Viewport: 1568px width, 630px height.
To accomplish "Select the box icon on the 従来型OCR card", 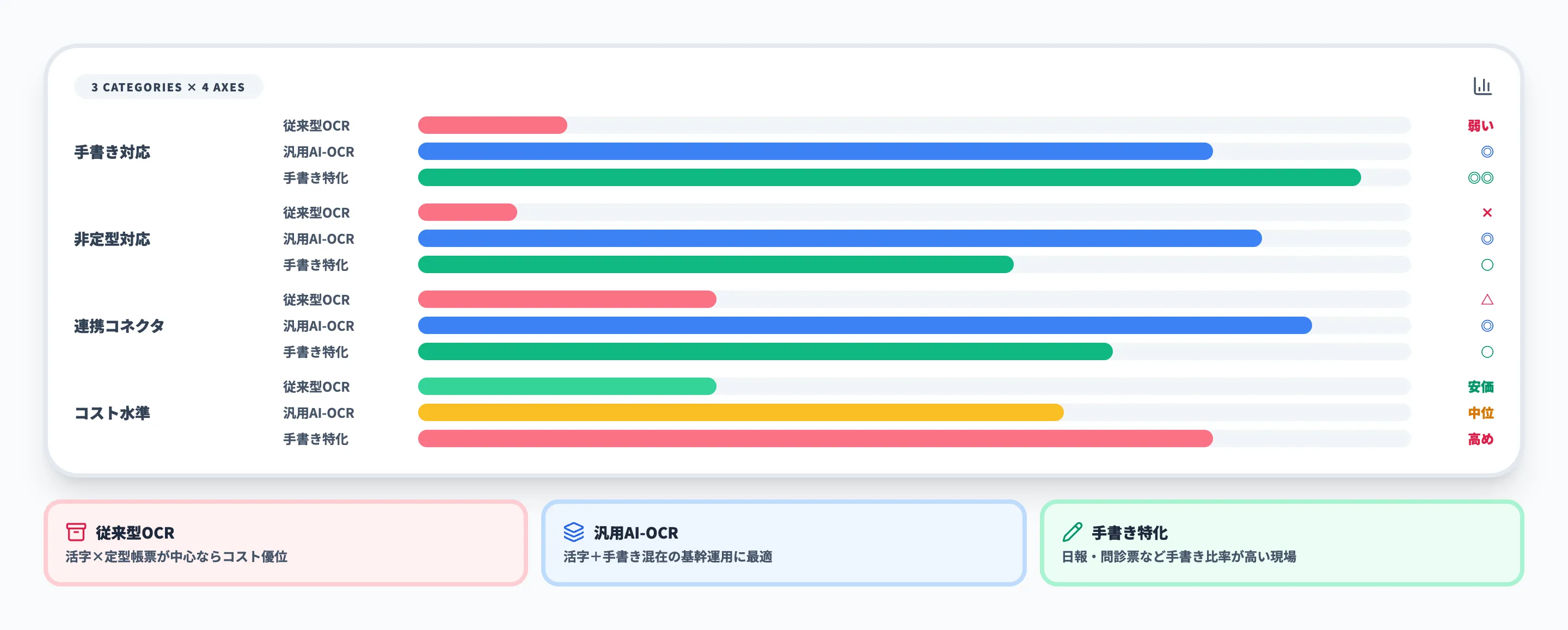I will [77, 532].
